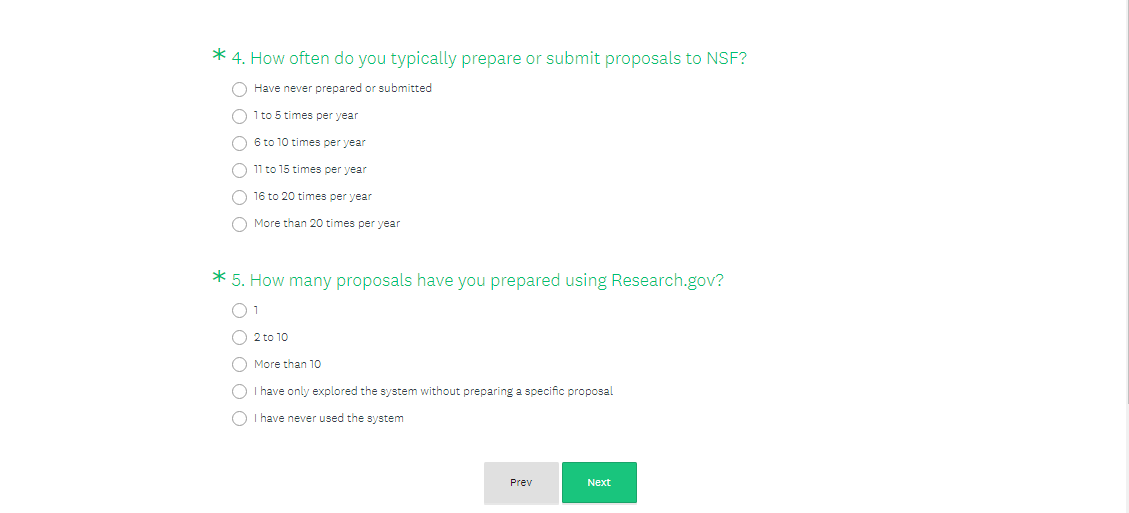Click the question 5 heading about Research.gov

pyautogui.click(x=486, y=281)
